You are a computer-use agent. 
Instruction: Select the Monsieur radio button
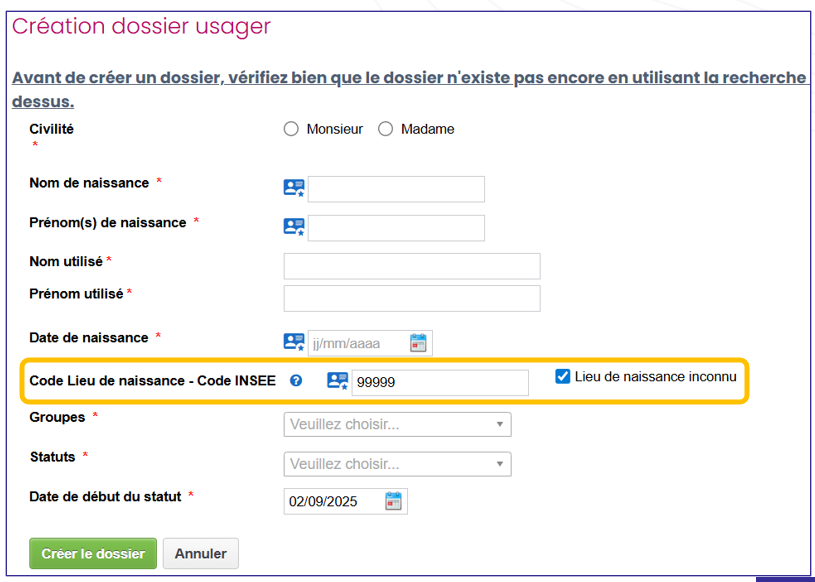291,129
